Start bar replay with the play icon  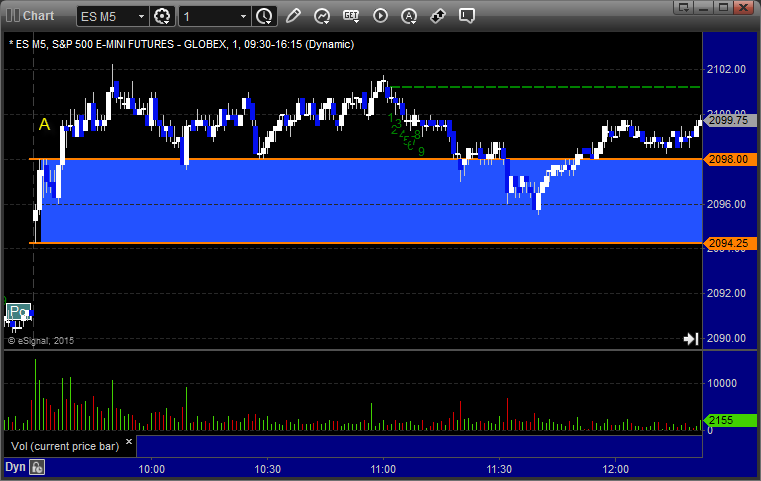coord(380,16)
